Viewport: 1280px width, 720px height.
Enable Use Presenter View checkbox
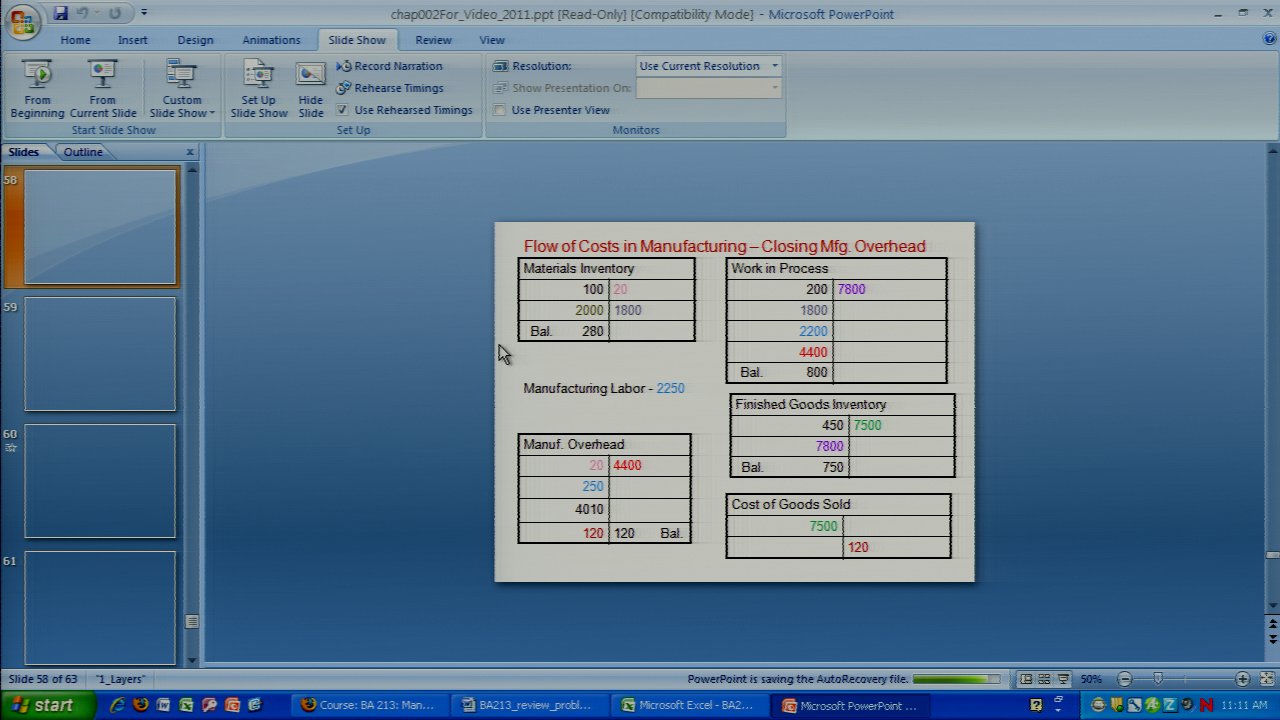pyautogui.click(x=499, y=110)
